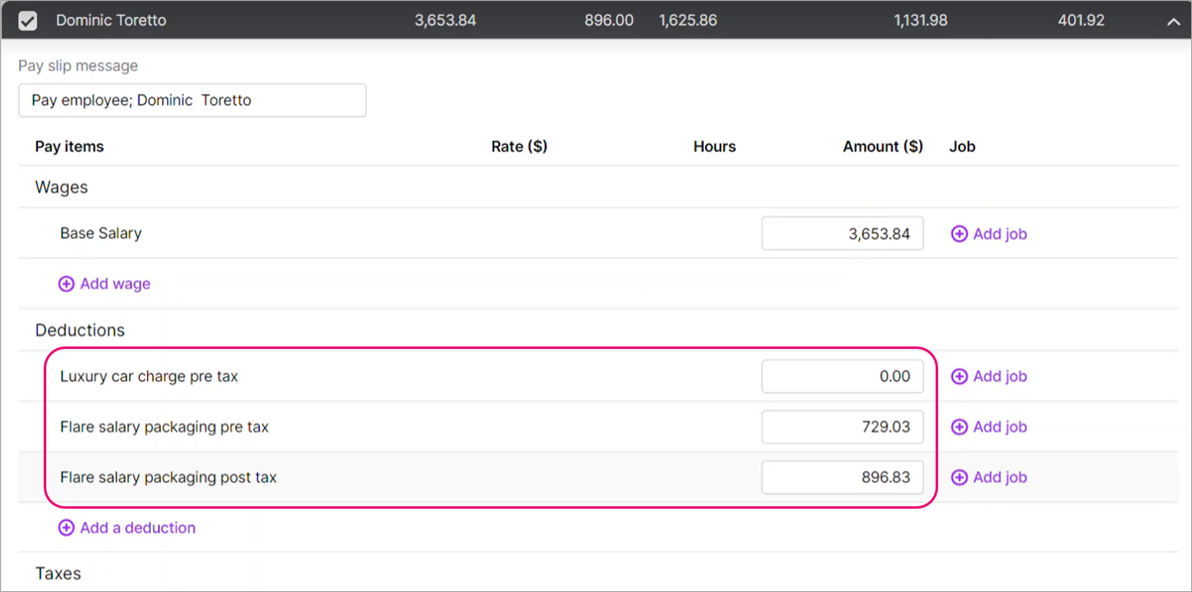Uncheck the Dominic Toretto employee checkbox
1192x592 pixels.
(28, 20)
